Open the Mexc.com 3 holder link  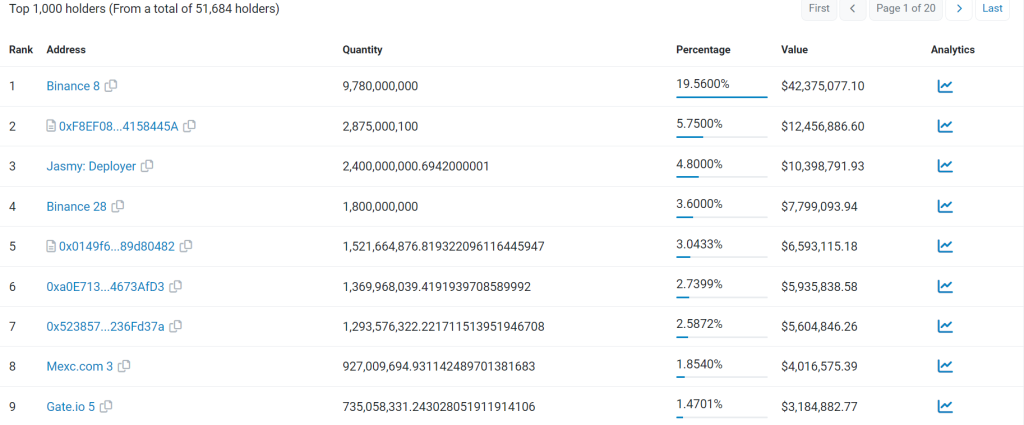[80, 366]
